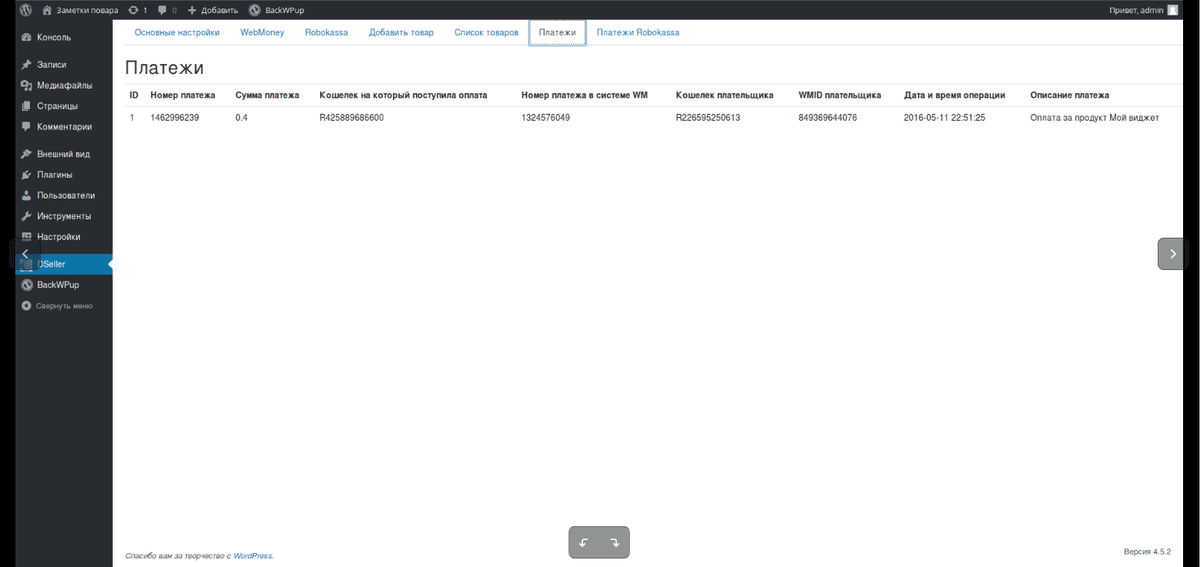Click wallet R425889686600 cell
Viewport: 1200px width, 567px height.
tap(351, 118)
